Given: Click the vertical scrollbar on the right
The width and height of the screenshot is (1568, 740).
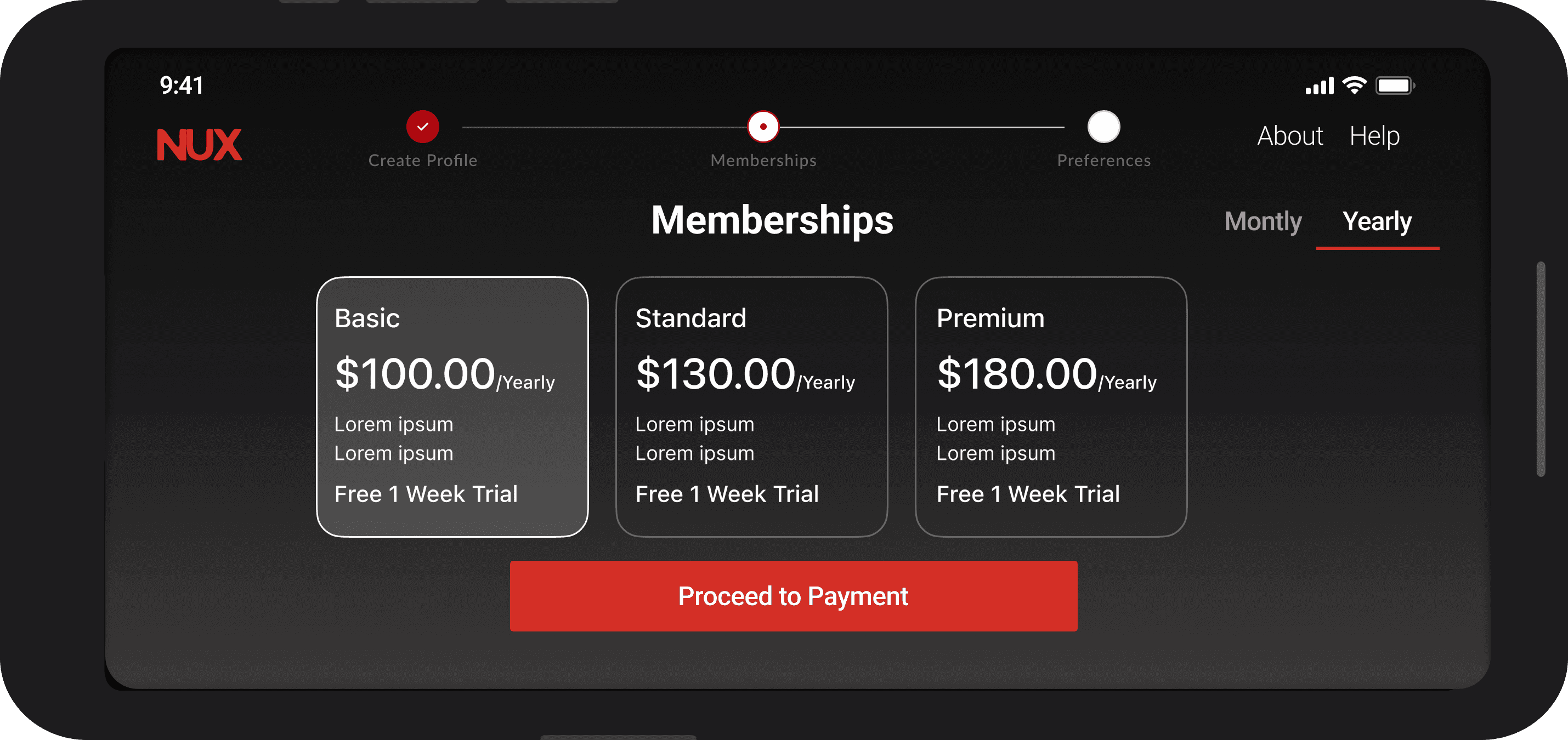Looking at the screenshot, I should (x=1541, y=369).
